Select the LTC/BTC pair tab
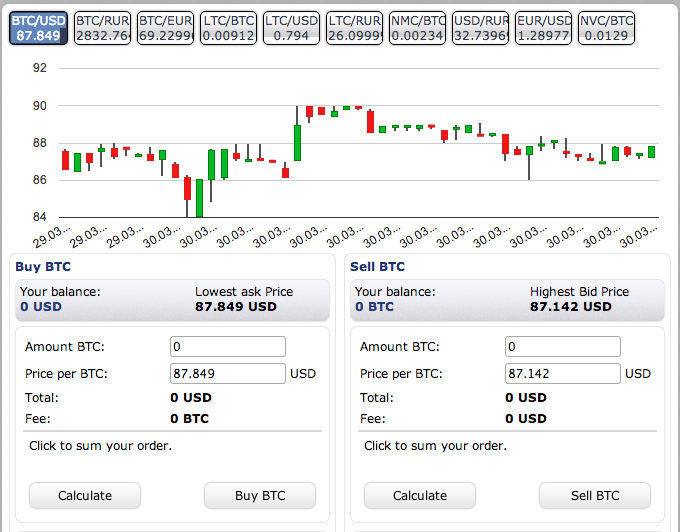680x532 pixels. pos(229,28)
